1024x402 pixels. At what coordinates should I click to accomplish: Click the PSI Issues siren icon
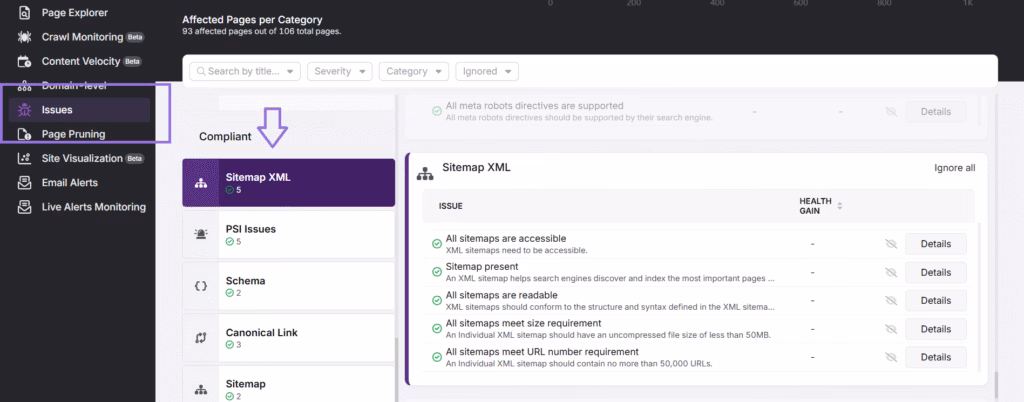click(200, 235)
